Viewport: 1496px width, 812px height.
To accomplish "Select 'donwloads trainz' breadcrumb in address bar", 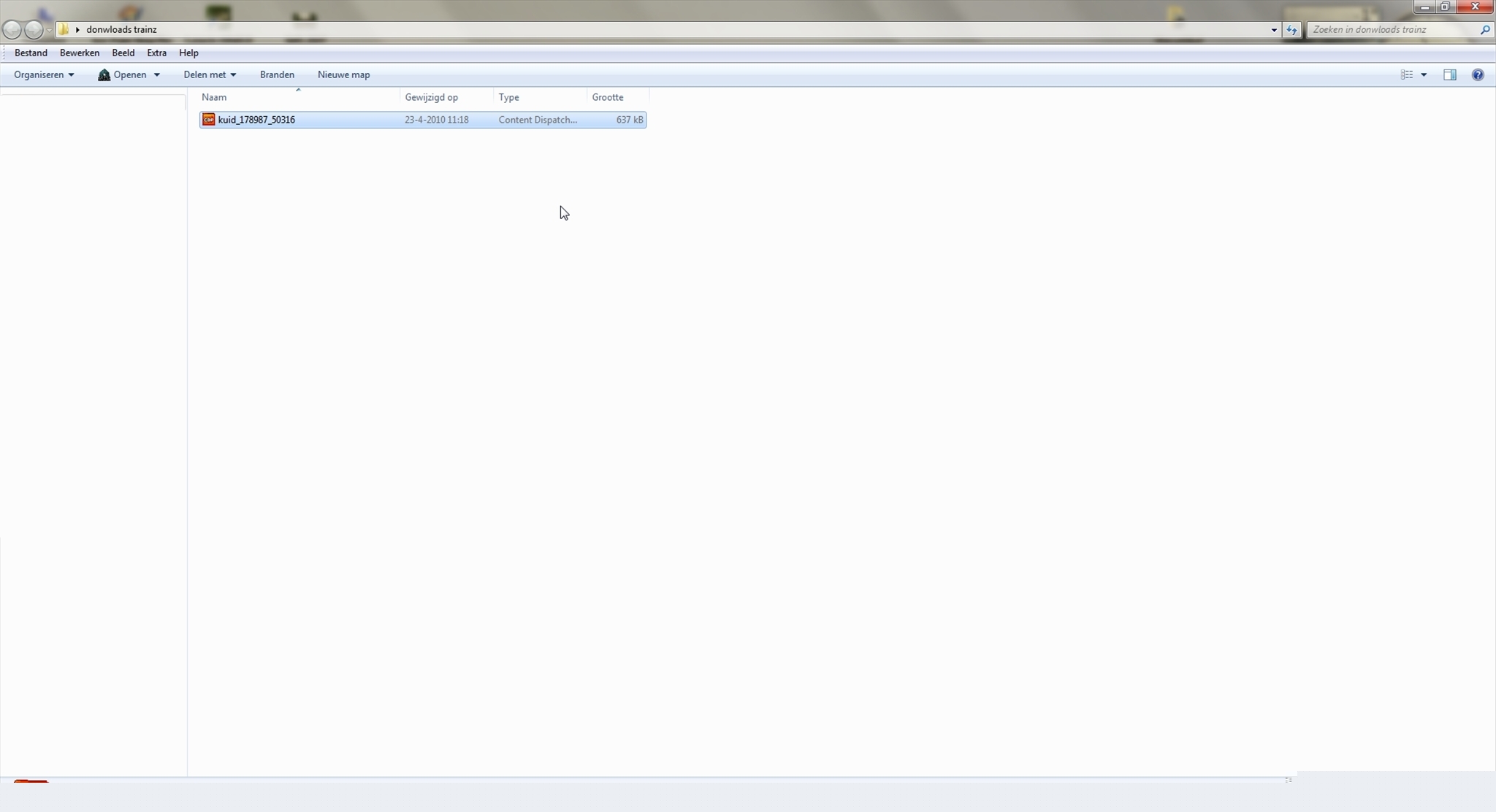I will 121,29.
